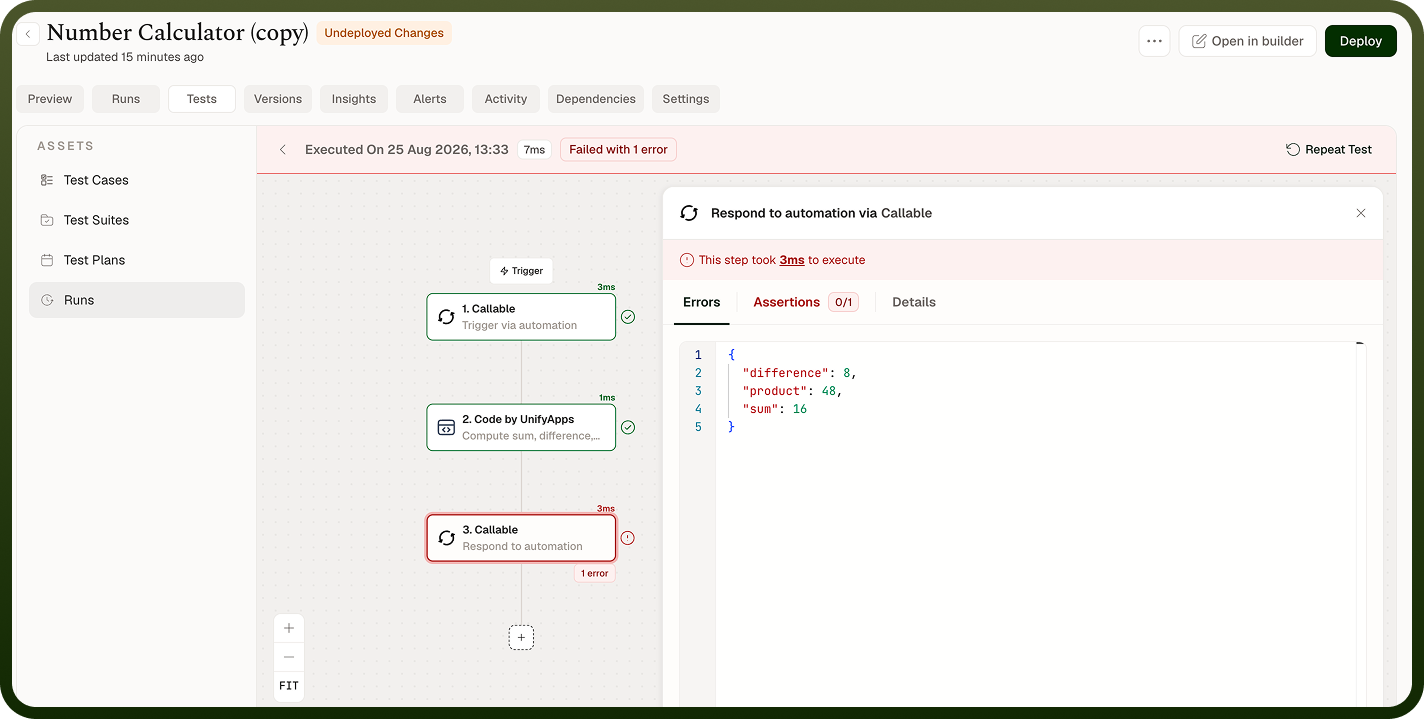Select Test Plans in Assets sidebar
This screenshot has width=1424, height=719.
pyautogui.click(x=137, y=260)
